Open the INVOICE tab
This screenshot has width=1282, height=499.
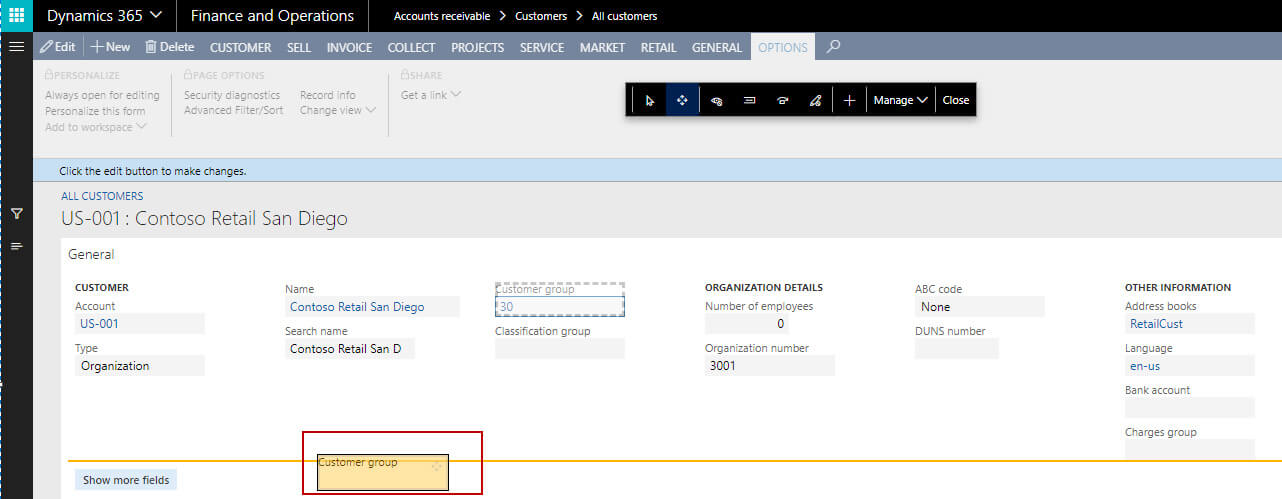point(349,47)
